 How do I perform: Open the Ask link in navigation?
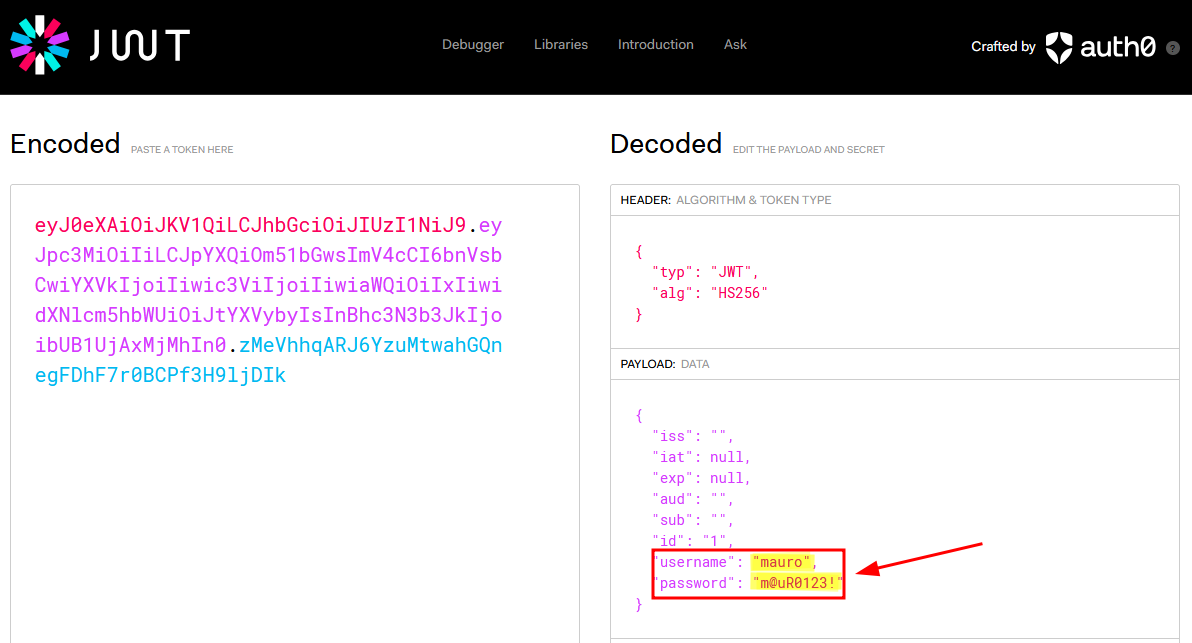(x=735, y=45)
